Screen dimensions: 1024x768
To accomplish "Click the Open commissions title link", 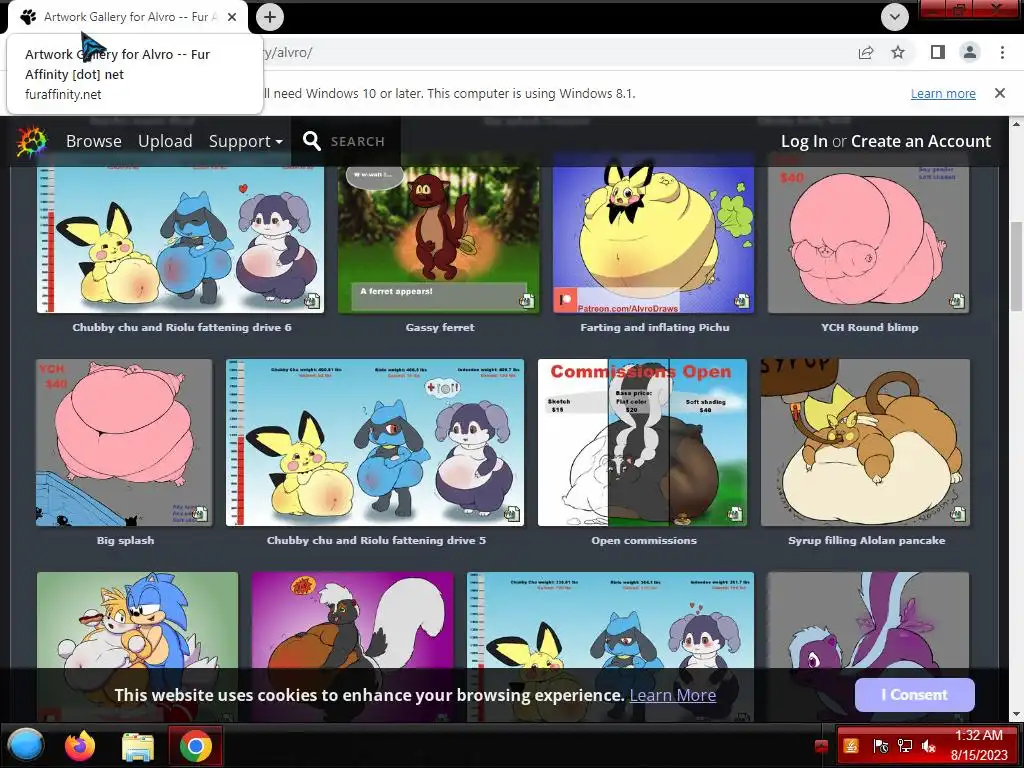I will pyautogui.click(x=644, y=540).
